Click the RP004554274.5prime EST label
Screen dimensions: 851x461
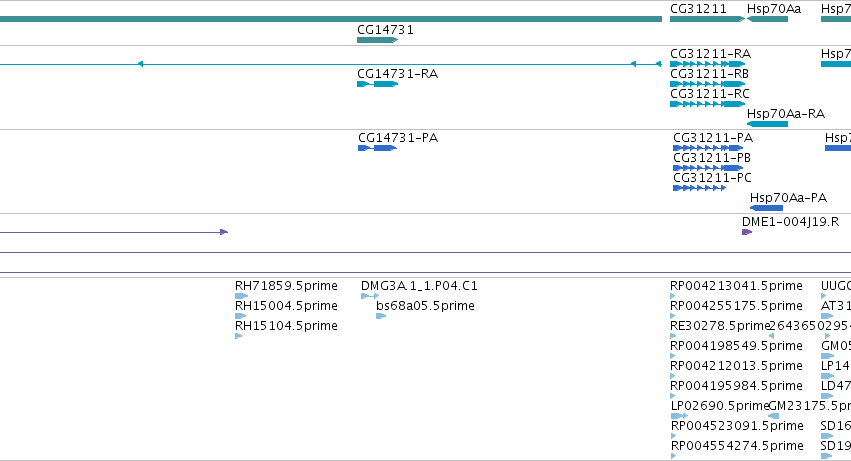[737, 446]
